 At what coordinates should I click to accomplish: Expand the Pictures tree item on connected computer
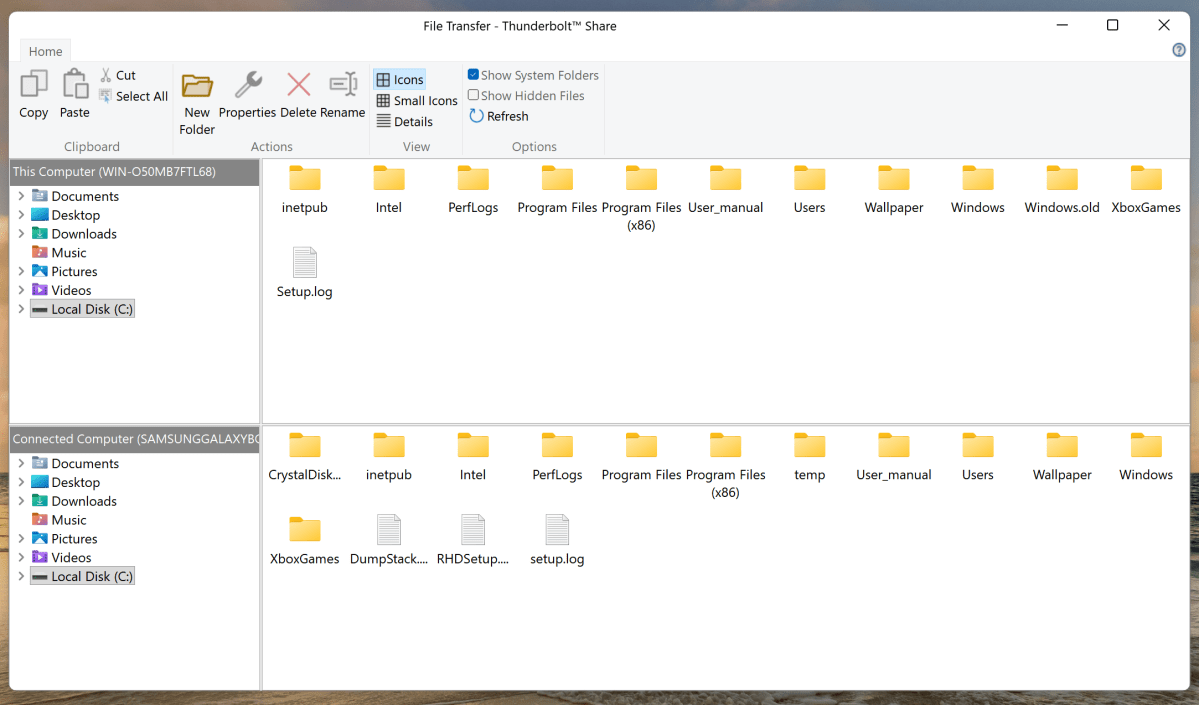[20, 538]
